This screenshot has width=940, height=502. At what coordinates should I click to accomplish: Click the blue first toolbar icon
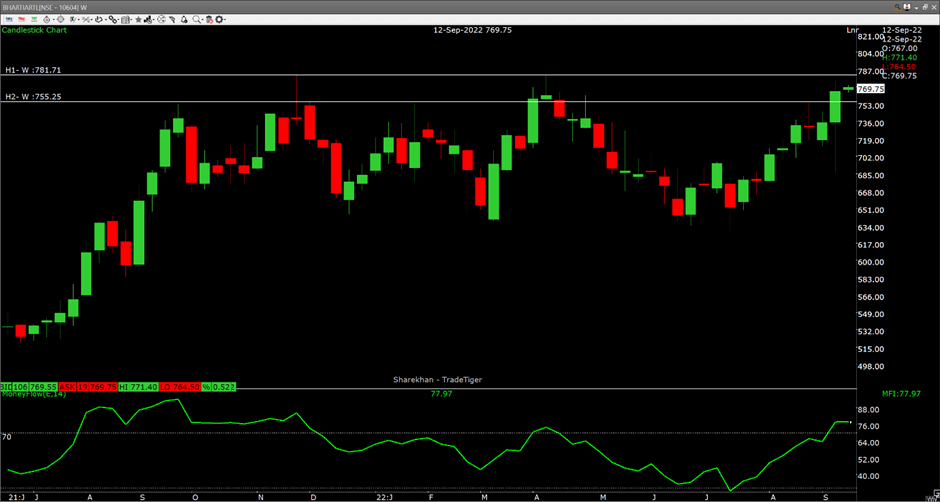(9, 19)
